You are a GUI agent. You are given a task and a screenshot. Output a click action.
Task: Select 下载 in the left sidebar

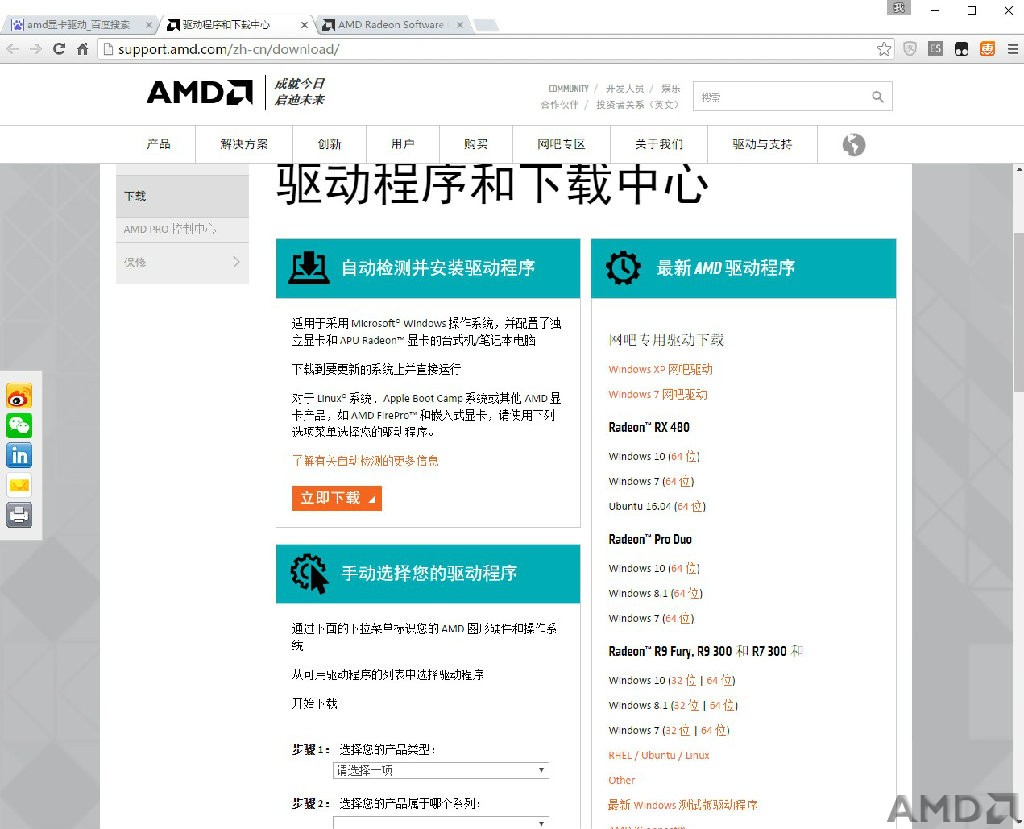coord(182,196)
